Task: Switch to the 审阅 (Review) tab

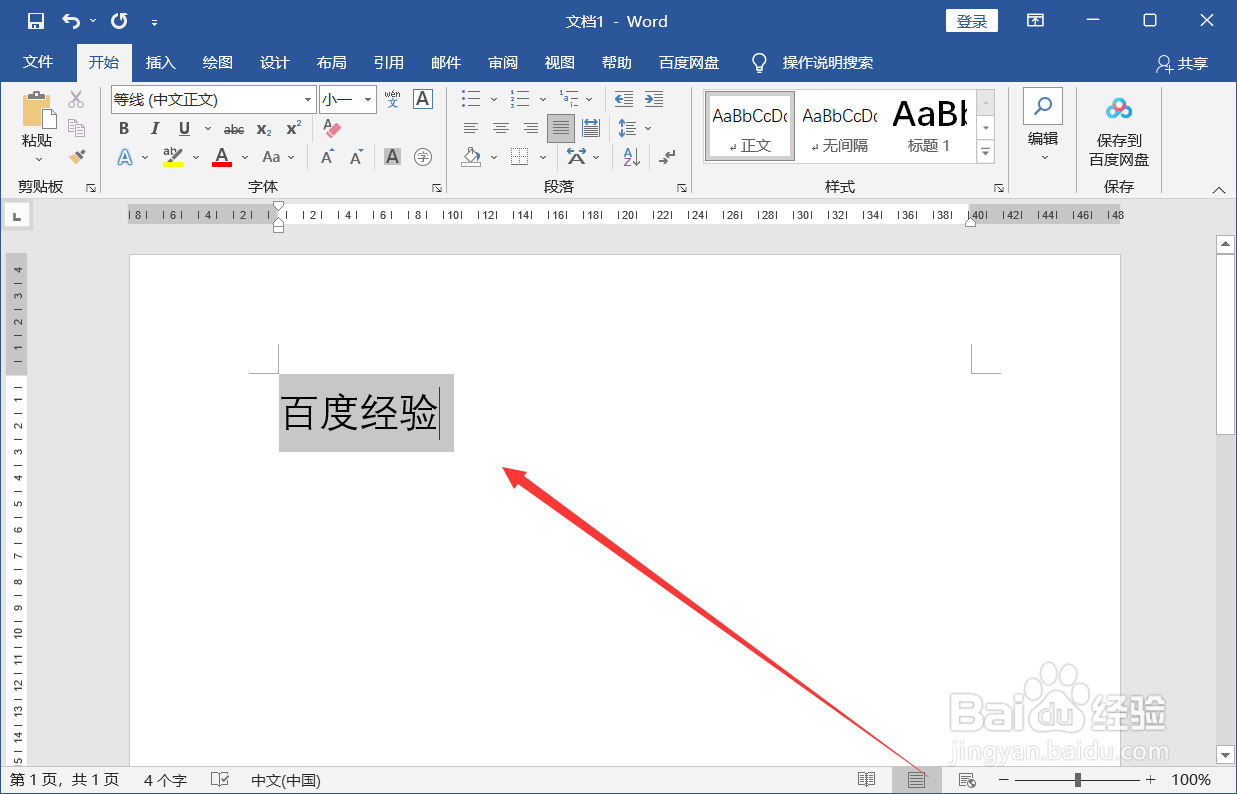Action: coord(503,62)
